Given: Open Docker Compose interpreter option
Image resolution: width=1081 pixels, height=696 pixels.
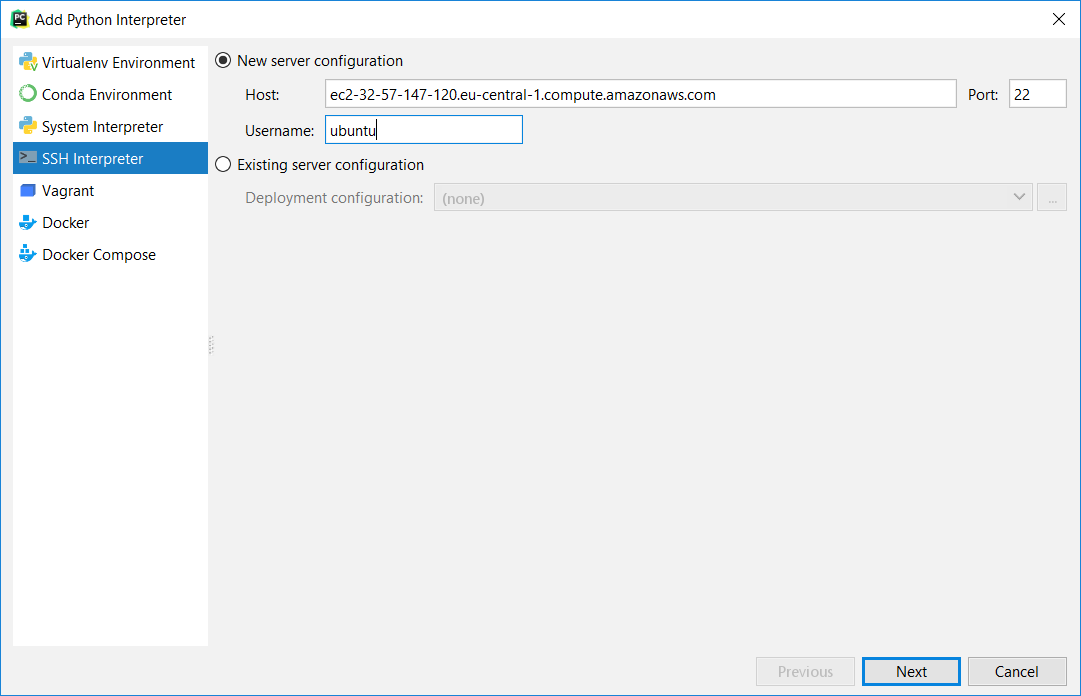Looking at the screenshot, I should tap(110, 254).
